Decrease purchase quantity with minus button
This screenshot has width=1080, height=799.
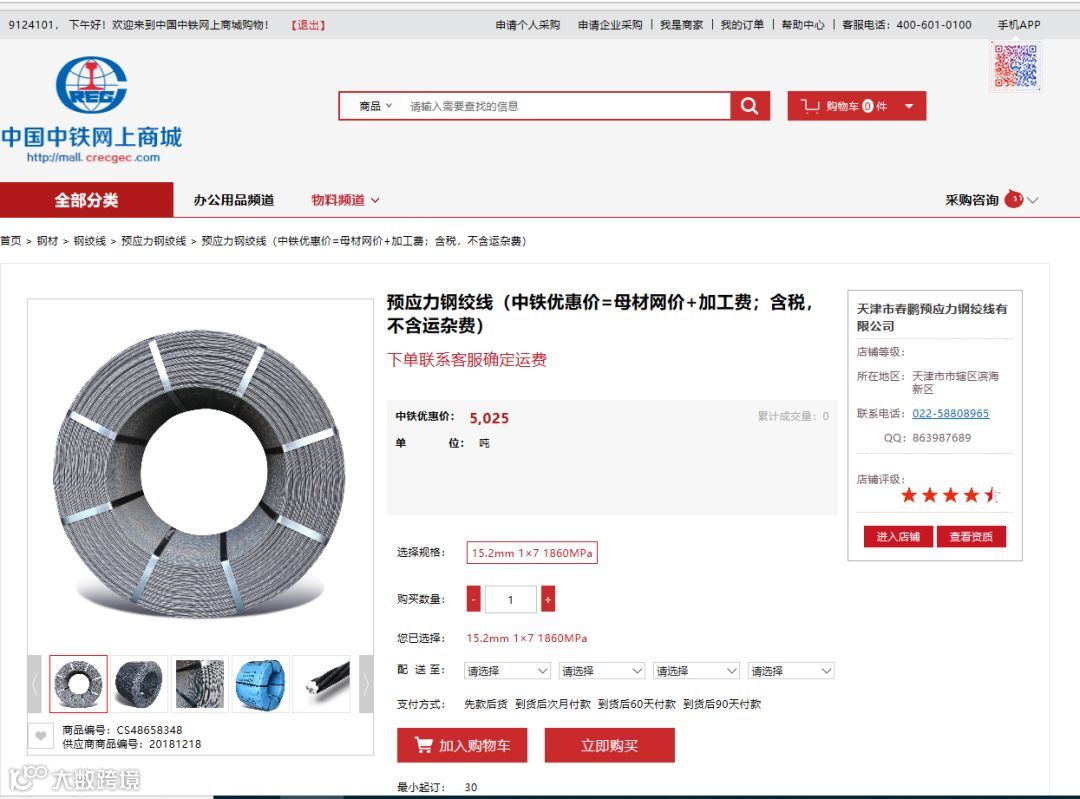point(473,599)
